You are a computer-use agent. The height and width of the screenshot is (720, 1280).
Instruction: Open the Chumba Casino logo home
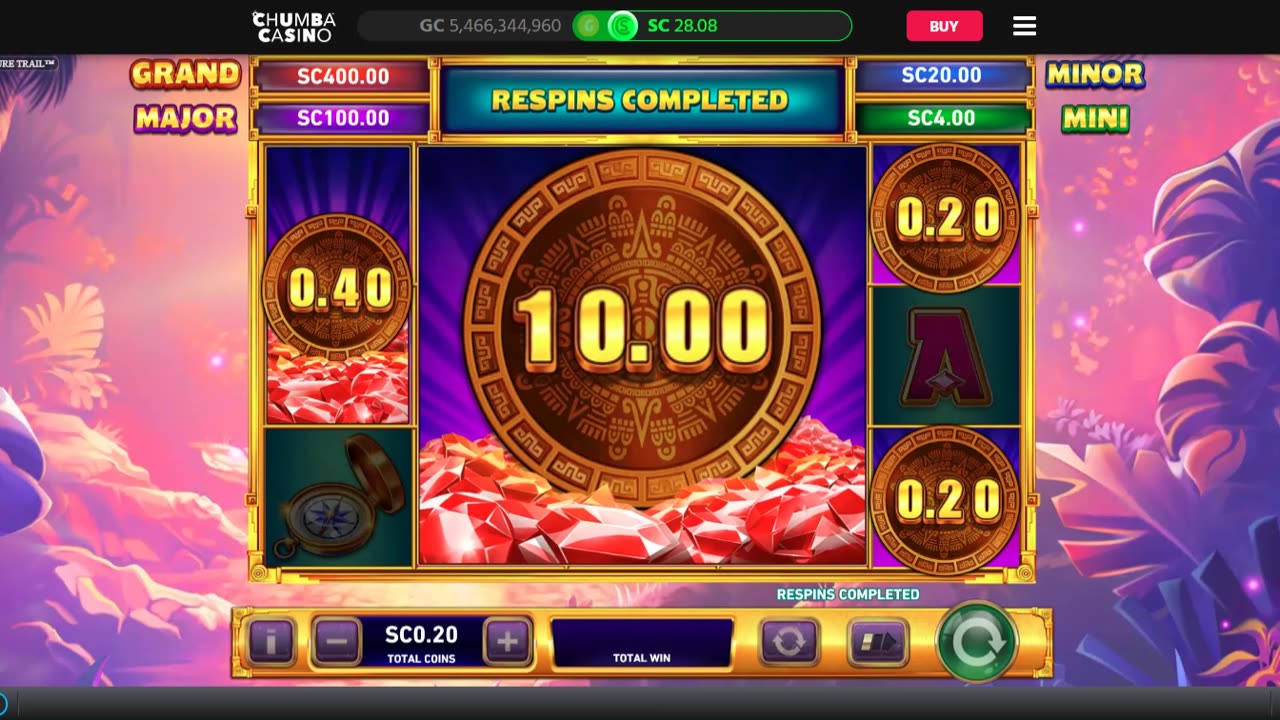293,26
